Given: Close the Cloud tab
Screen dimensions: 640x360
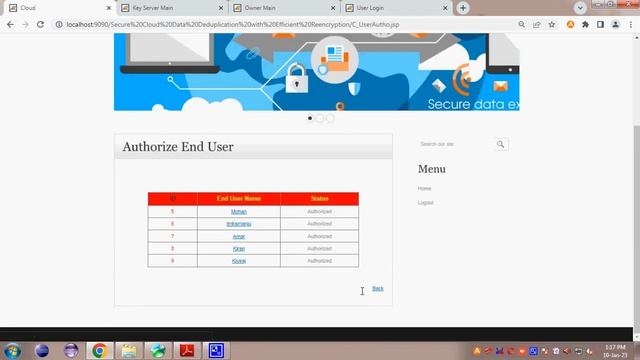Looking at the screenshot, I should (x=109, y=8).
